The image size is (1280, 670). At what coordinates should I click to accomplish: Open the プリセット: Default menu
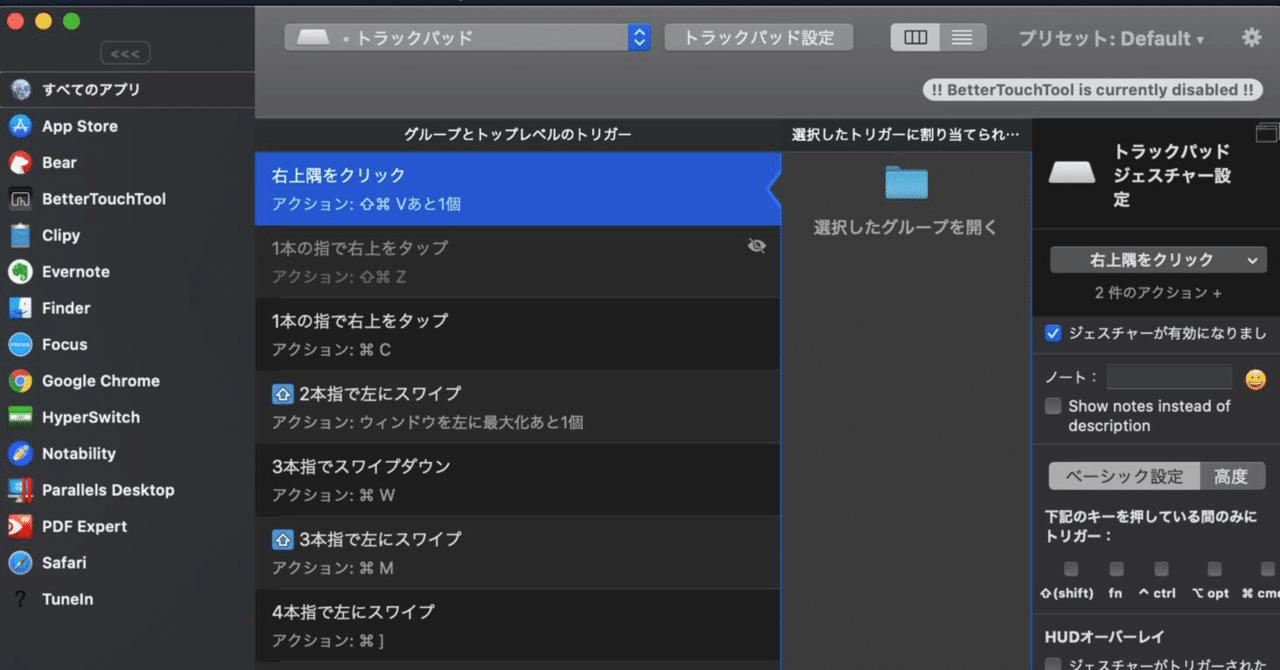(x=1111, y=39)
